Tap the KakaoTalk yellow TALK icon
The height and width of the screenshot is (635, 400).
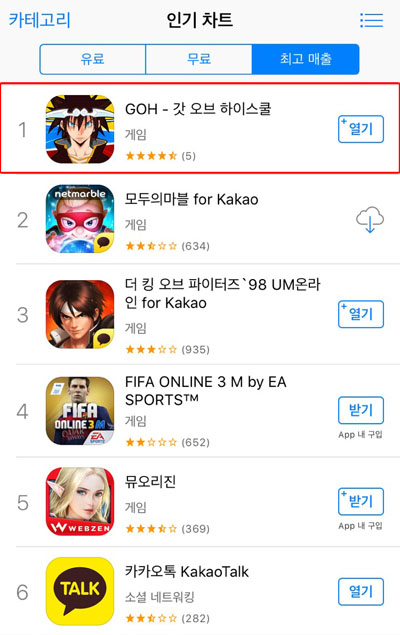point(80,591)
